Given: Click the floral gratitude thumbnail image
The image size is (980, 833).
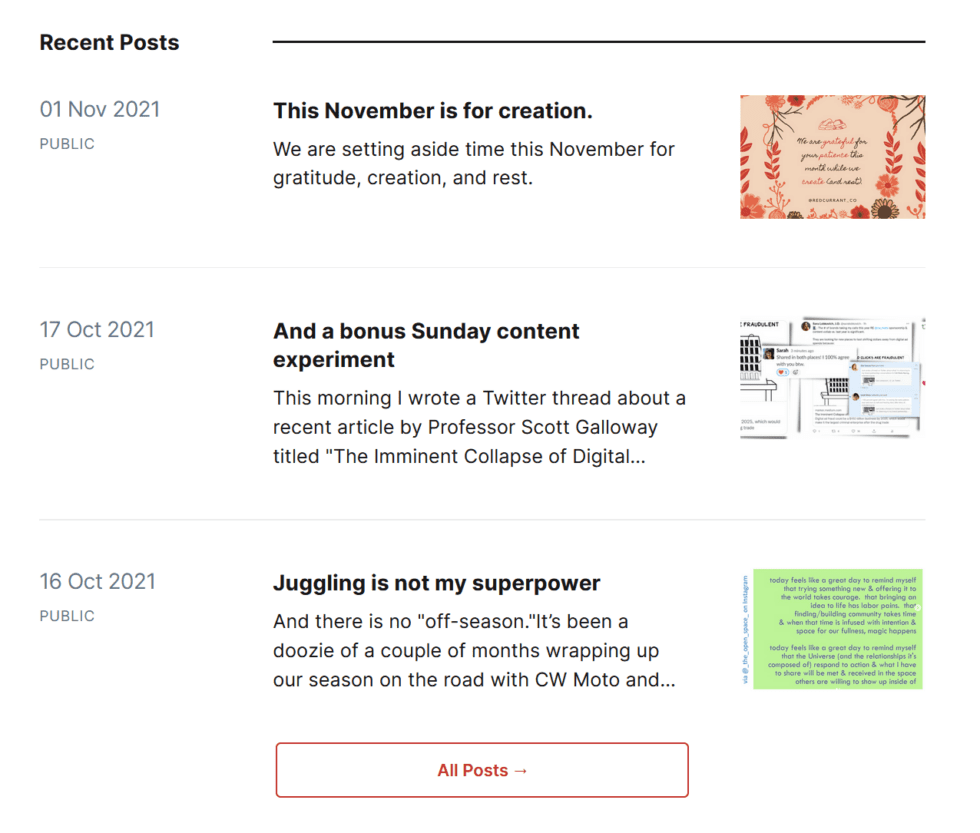Looking at the screenshot, I should pyautogui.click(x=833, y=157).
